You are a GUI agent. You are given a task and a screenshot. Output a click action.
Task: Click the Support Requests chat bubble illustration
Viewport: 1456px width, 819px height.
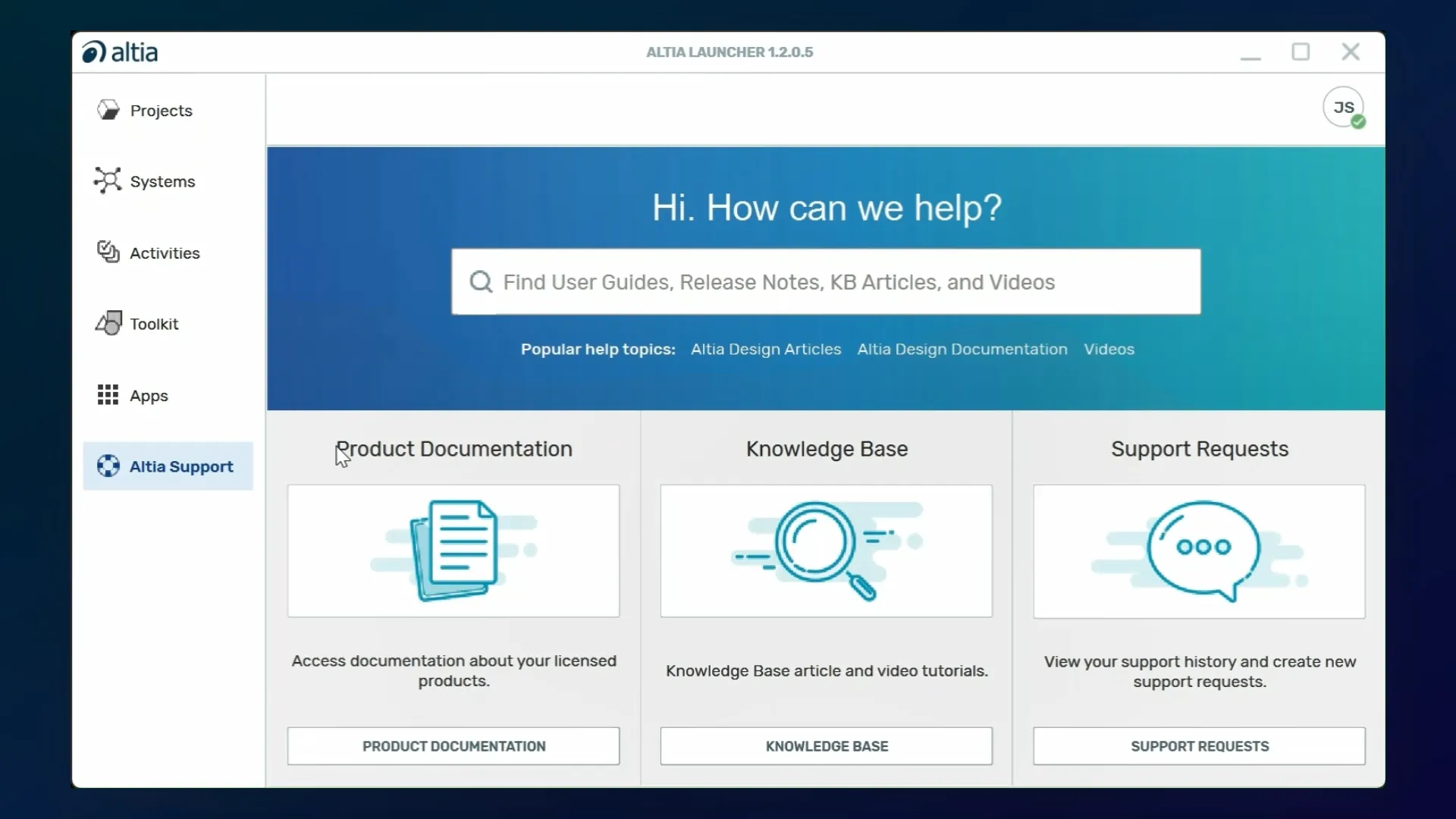pos(1200,551)
